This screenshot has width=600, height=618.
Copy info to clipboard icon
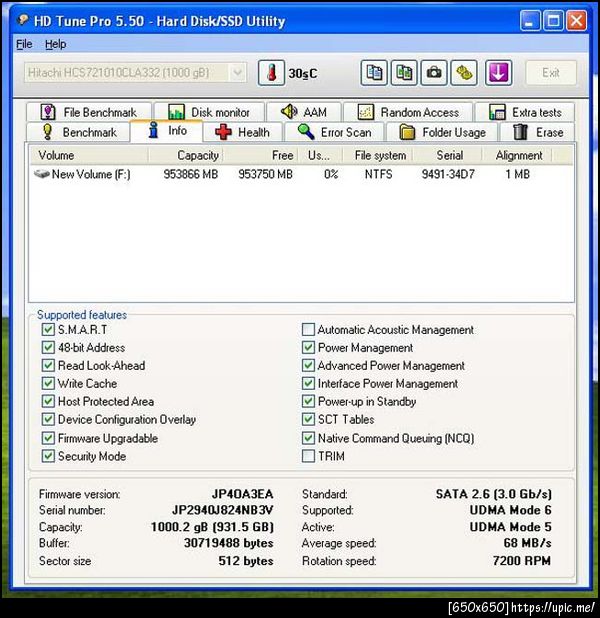click(x=374, y=73)
